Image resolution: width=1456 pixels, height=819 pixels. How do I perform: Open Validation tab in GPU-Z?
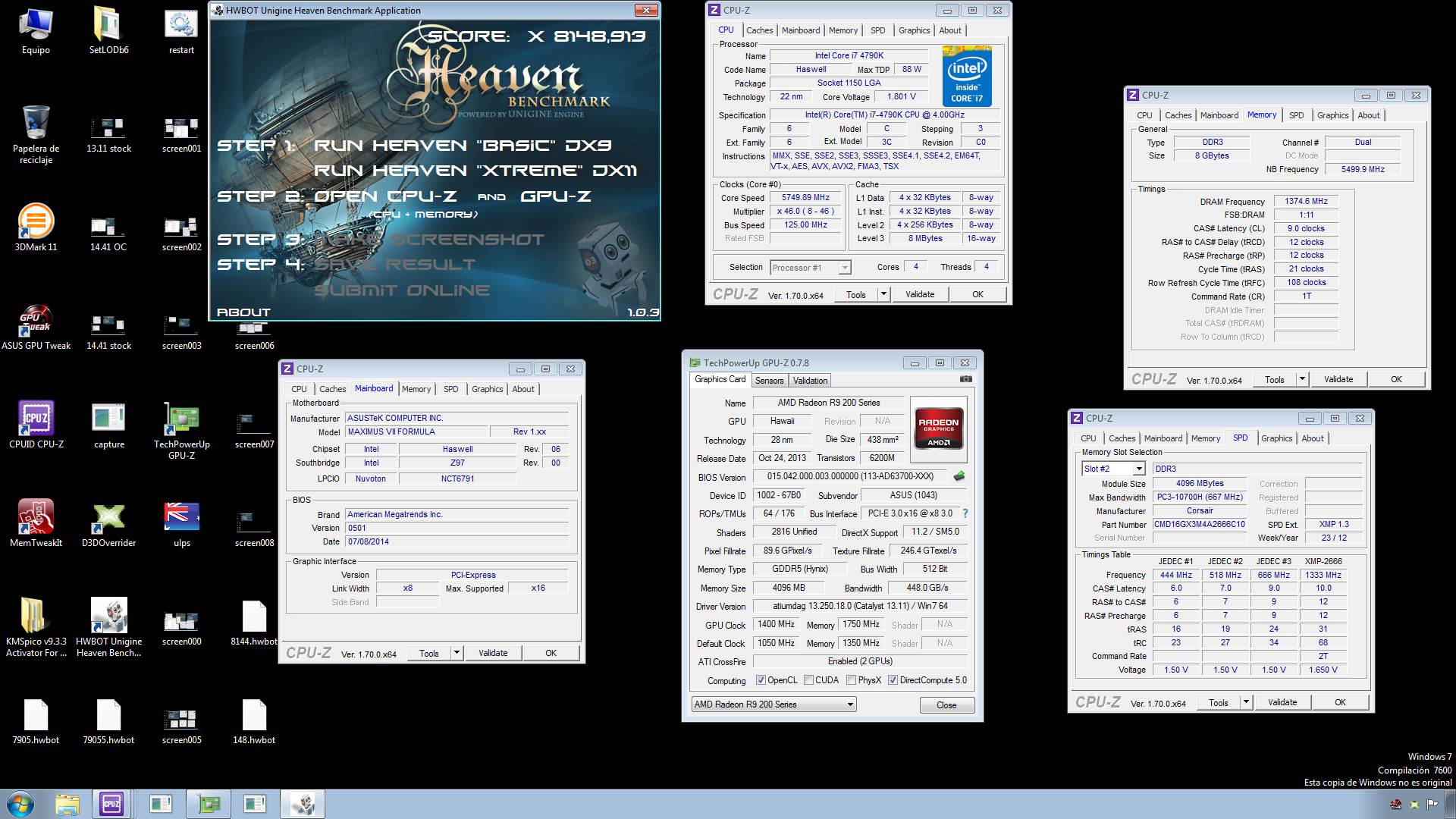click(810, 381)
